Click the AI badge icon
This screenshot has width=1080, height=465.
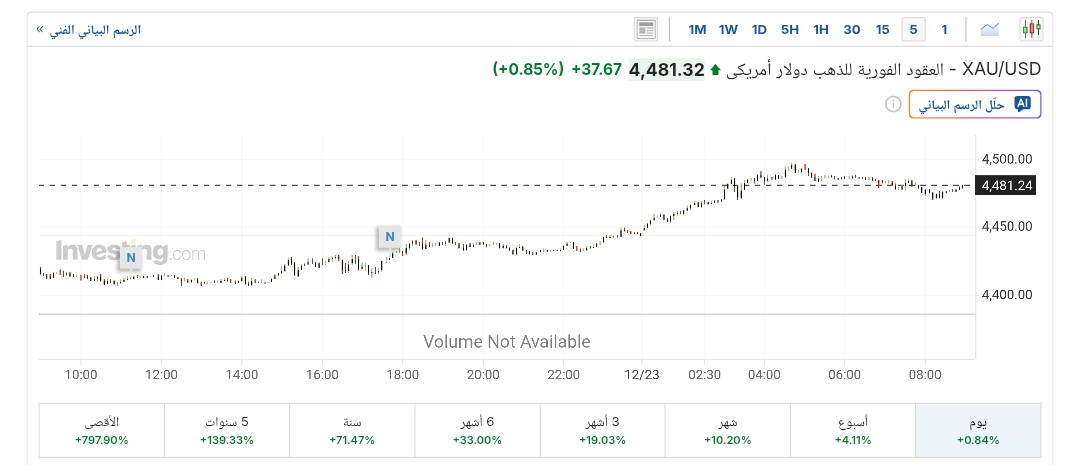[x=1022, y=104]
